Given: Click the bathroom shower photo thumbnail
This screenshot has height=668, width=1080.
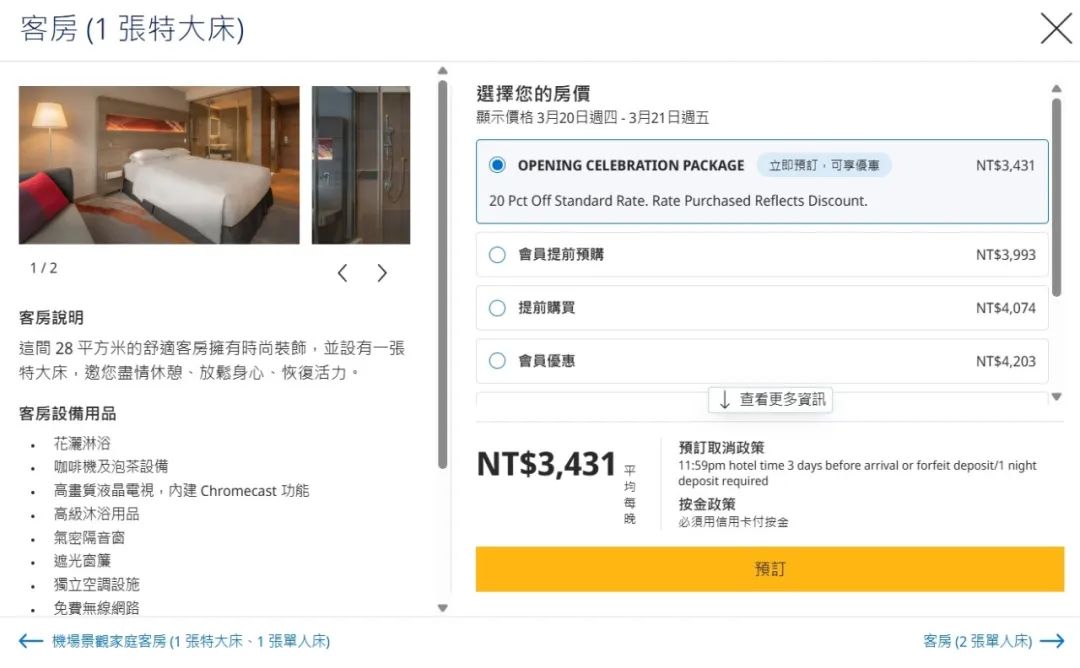Looking at the screenshot, I should [361, 165].
